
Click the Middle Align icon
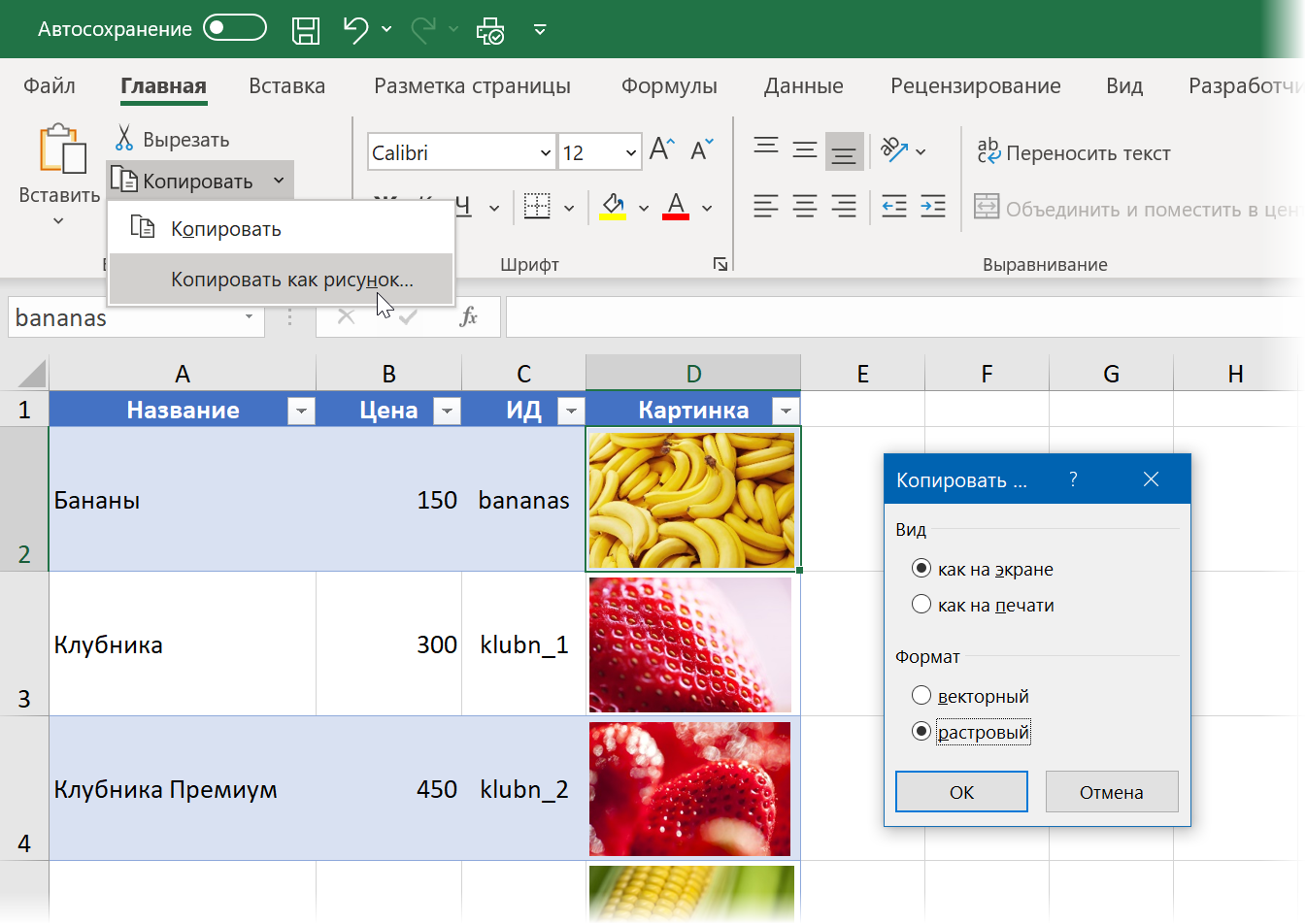[x=805, y=149]
